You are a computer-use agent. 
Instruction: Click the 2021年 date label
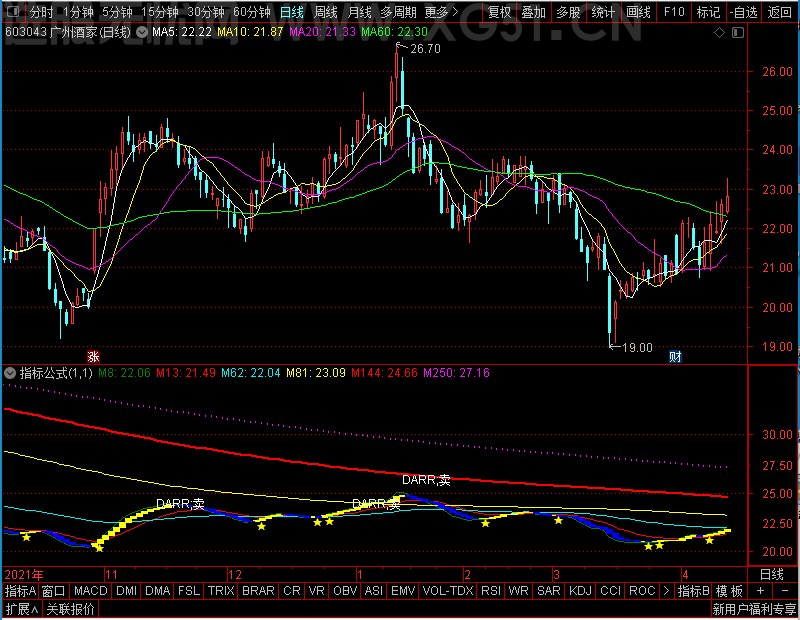[x=23, y=575]
